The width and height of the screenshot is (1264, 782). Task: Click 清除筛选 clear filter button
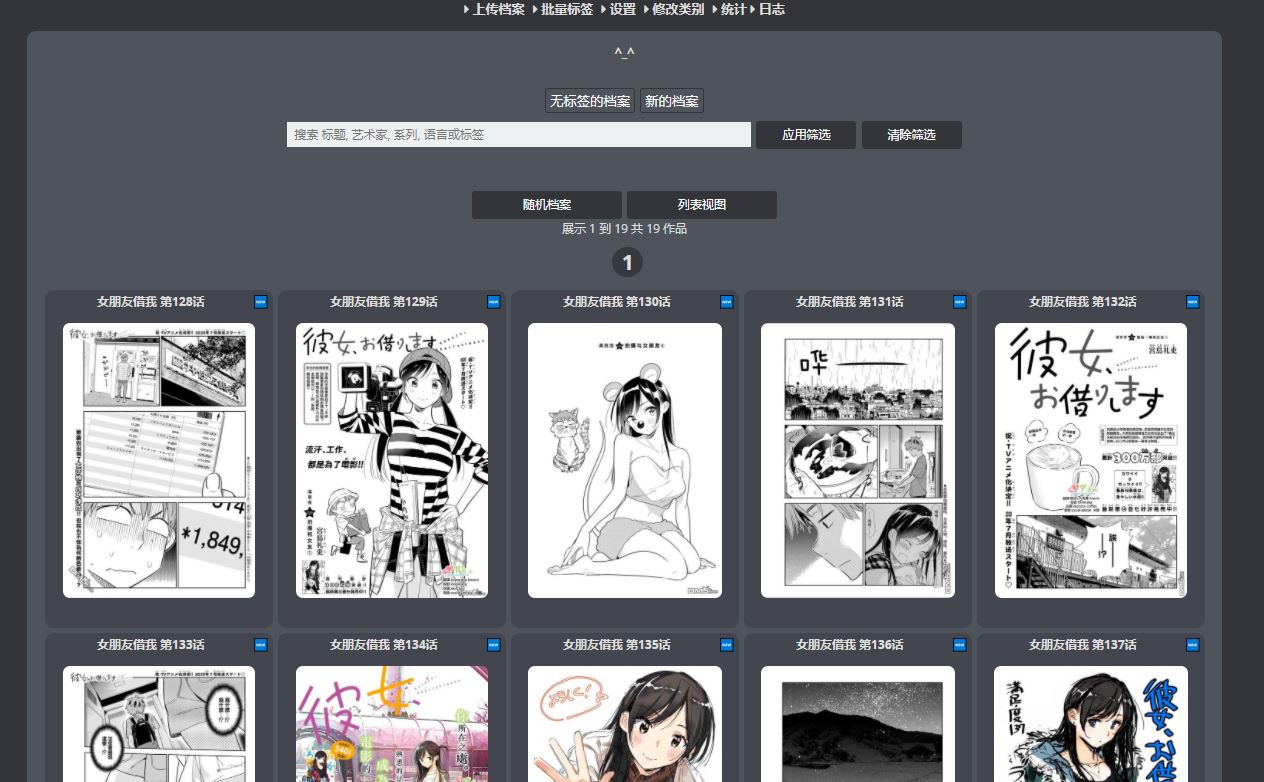click(x=912, y=135)
